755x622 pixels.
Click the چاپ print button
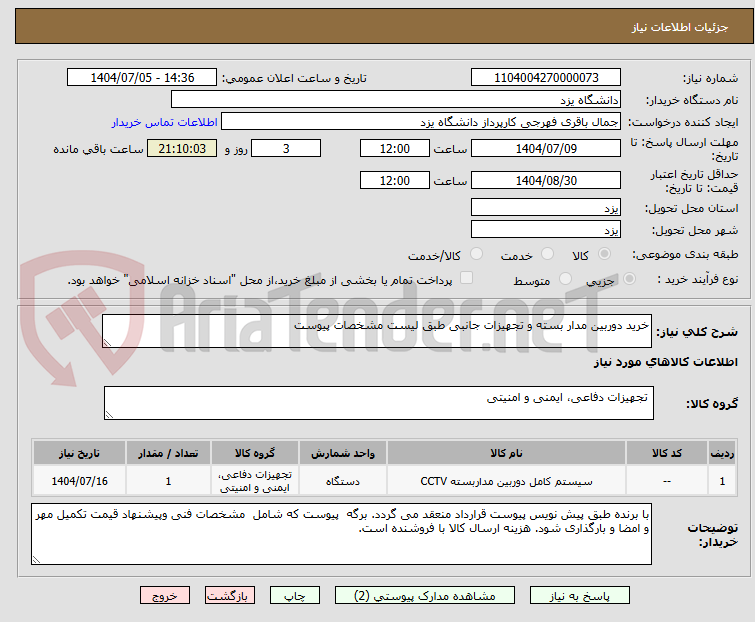(x=295, y=596)
